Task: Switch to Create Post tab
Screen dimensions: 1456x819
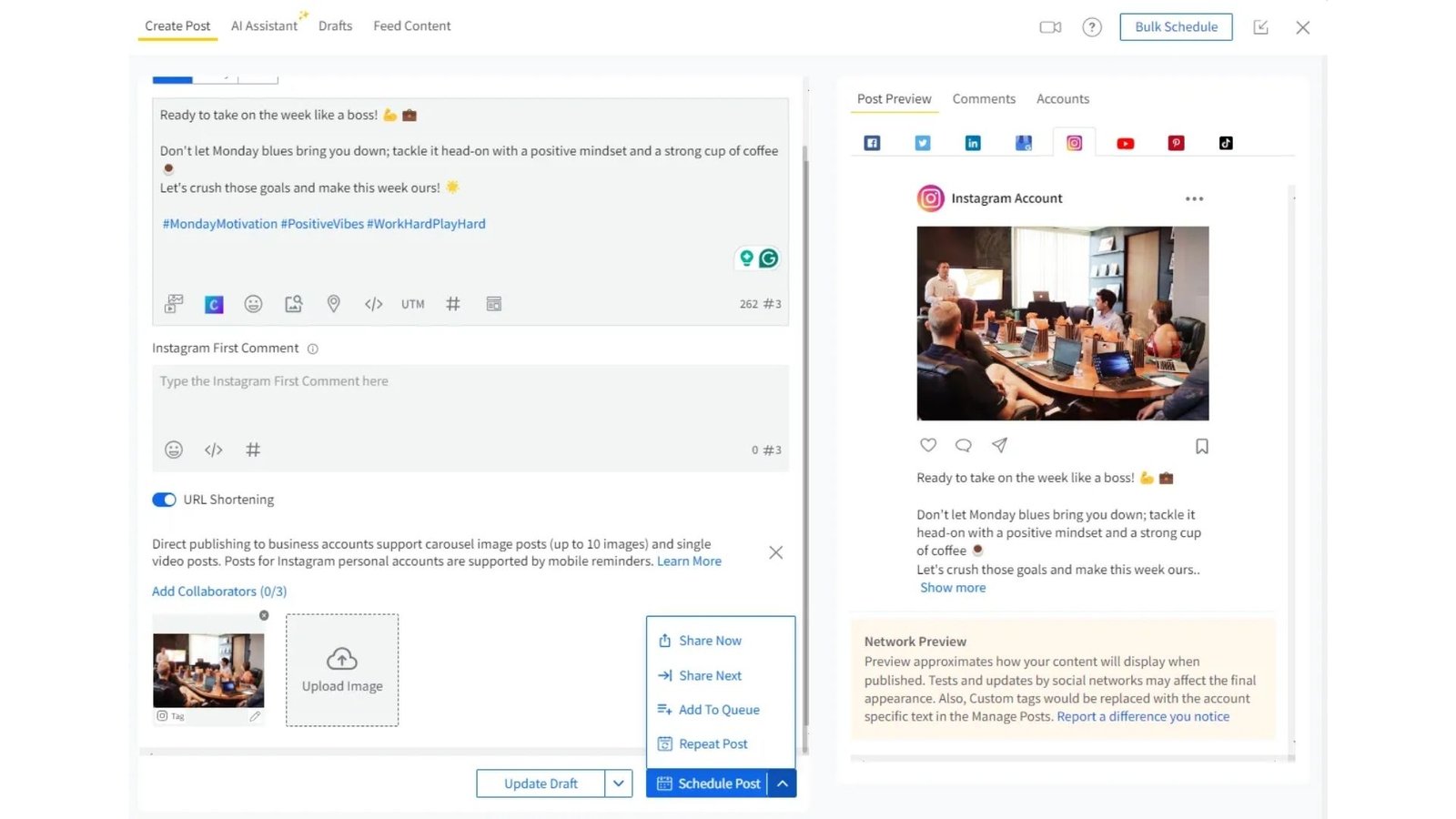Action: pyautogui.click(x=177, y=26)
